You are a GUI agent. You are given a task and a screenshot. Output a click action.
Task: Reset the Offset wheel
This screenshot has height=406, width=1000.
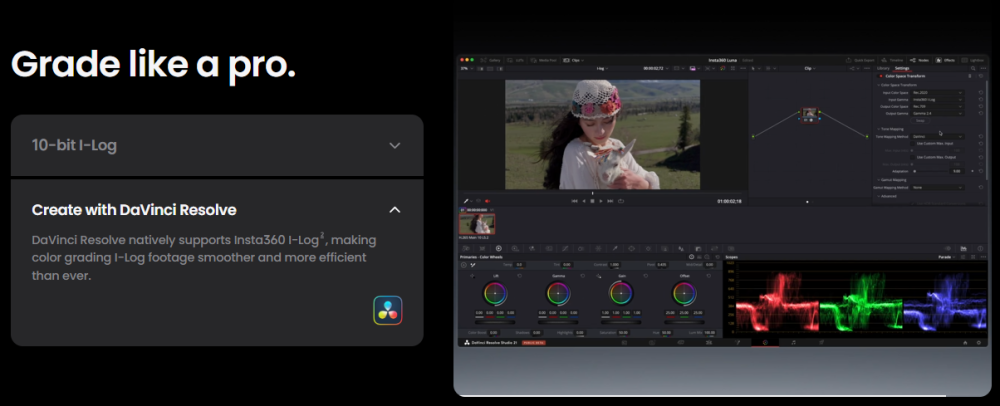coord(707,276)
